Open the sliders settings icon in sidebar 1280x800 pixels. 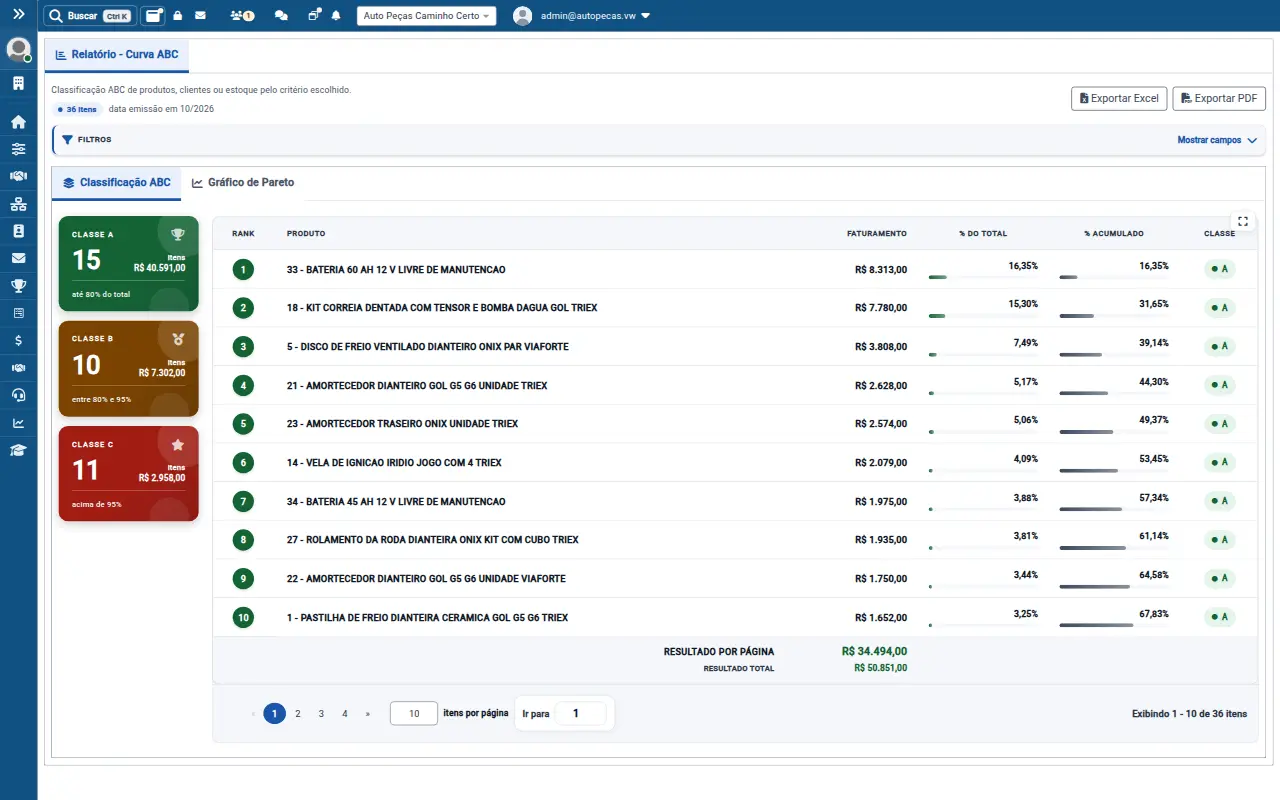click(x=18, y=149)
